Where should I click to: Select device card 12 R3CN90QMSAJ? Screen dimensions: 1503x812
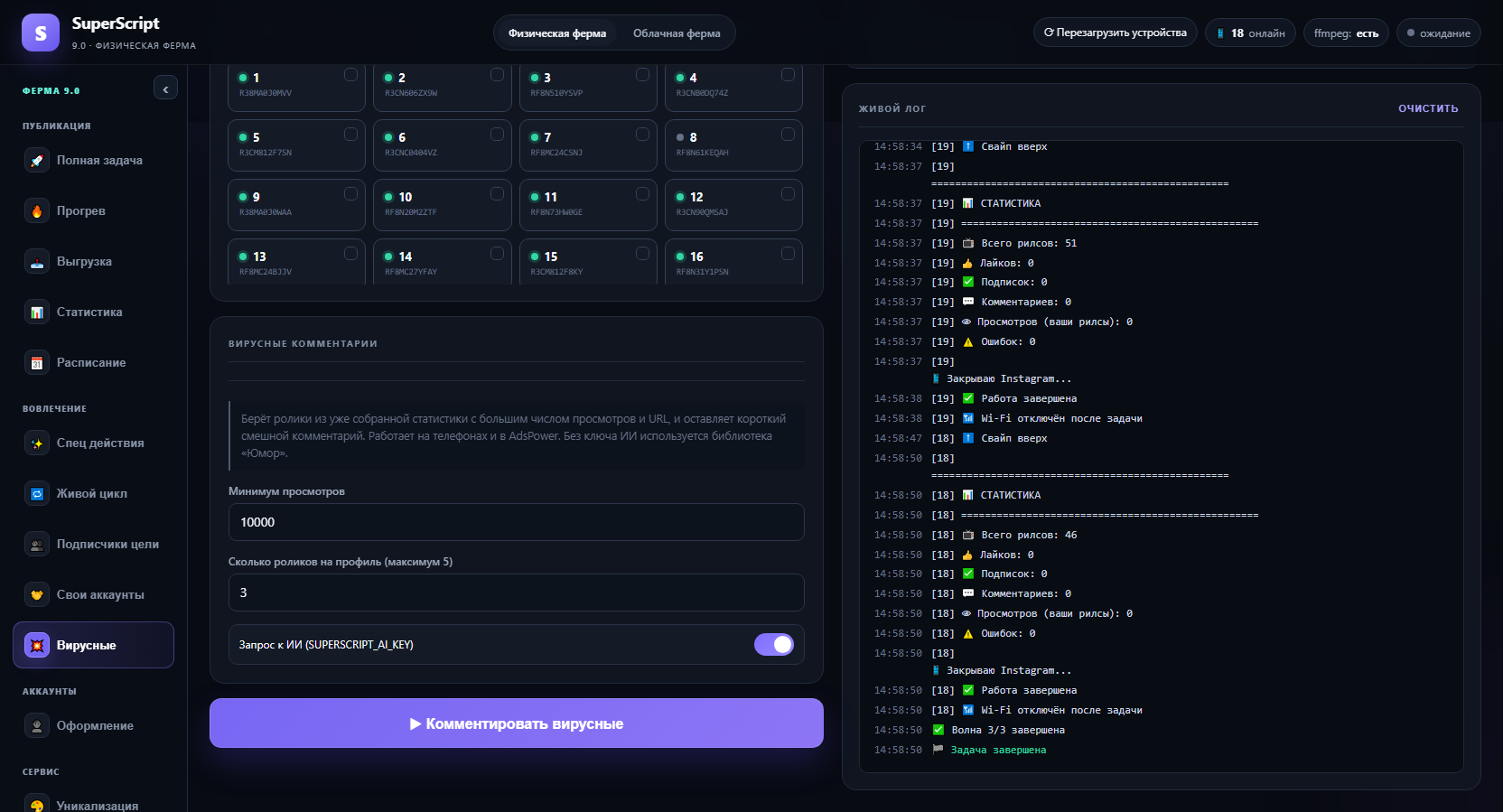tap(733, 205)
